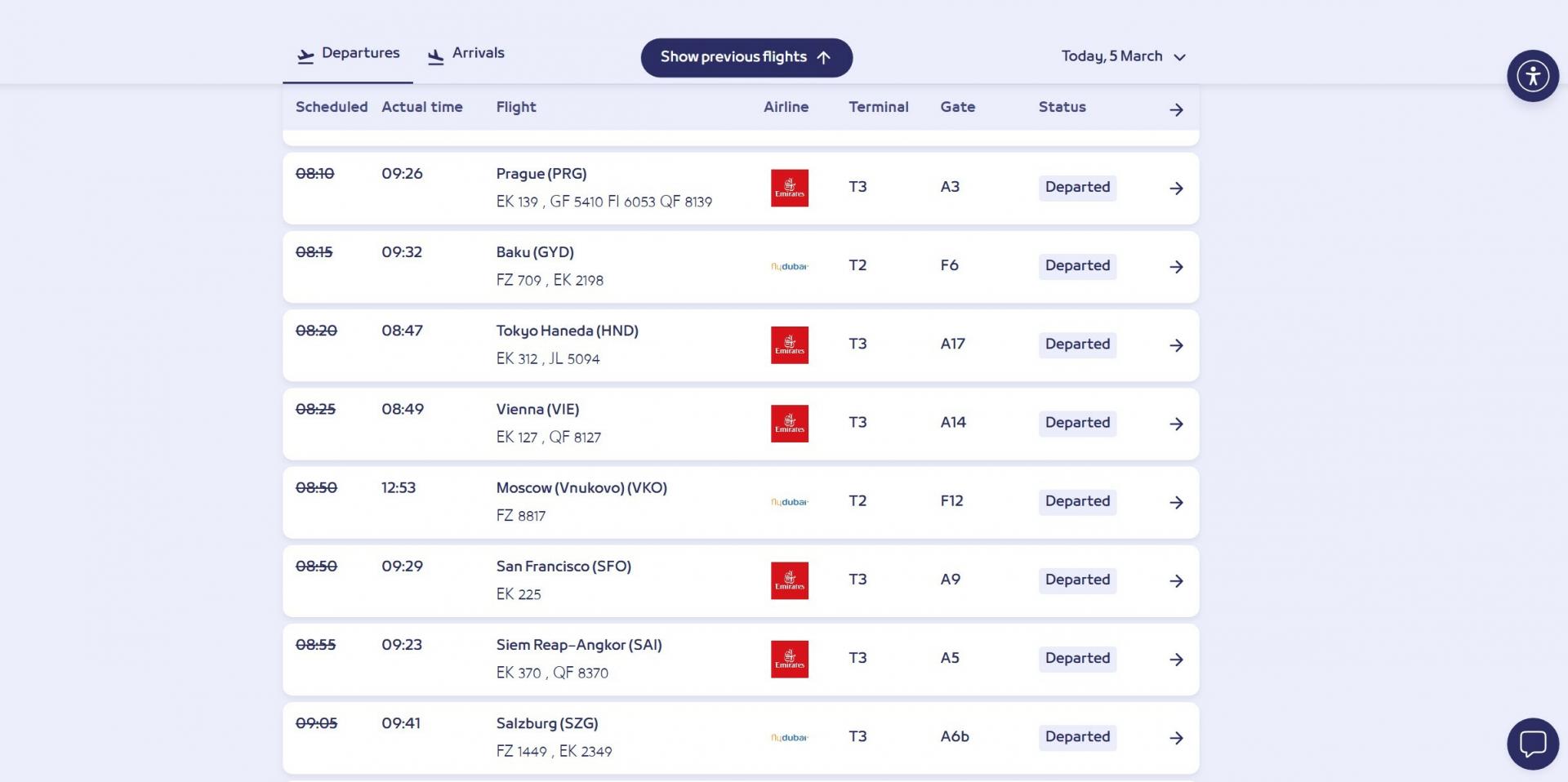The height and width of the screenshot is (782, 1568).
Task: Open details arrow for San Francisco flight
Action: point(1176,581)
